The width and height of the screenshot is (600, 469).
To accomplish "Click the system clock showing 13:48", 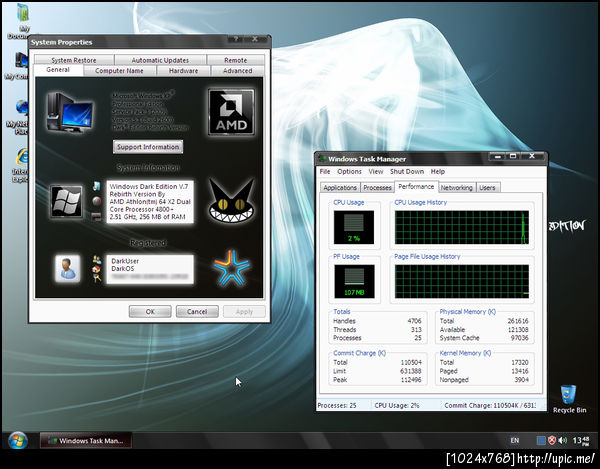I will tap(580, 441).
